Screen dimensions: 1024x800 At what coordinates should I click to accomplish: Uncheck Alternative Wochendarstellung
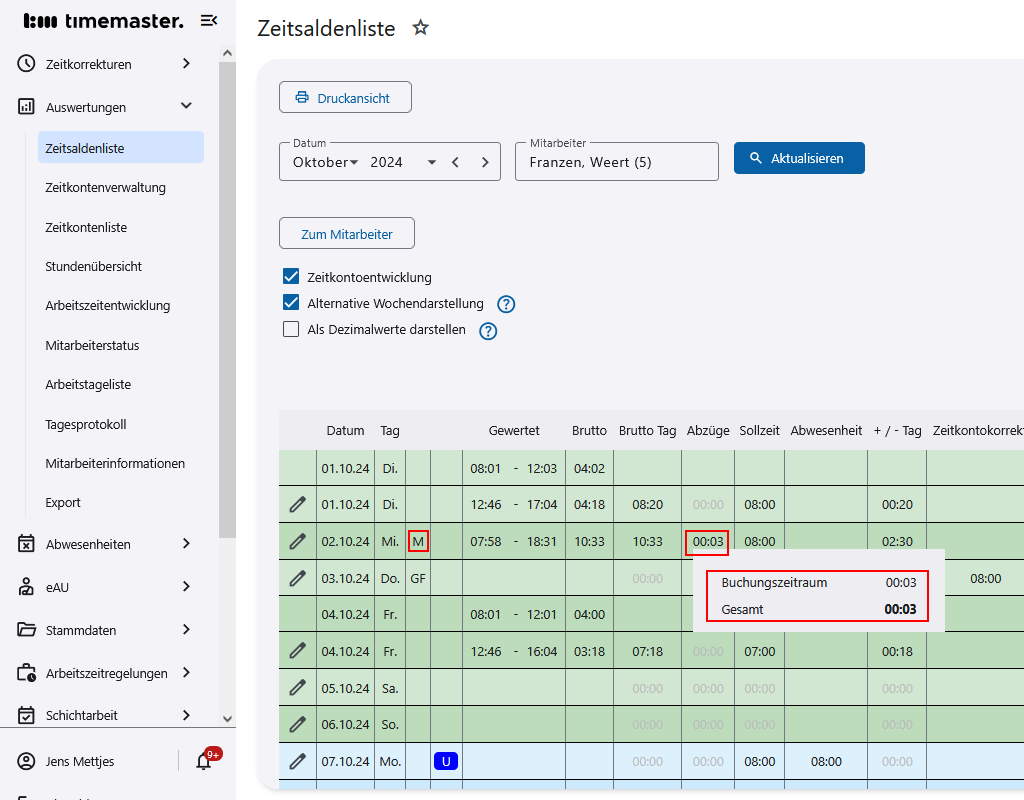(290, 303)
